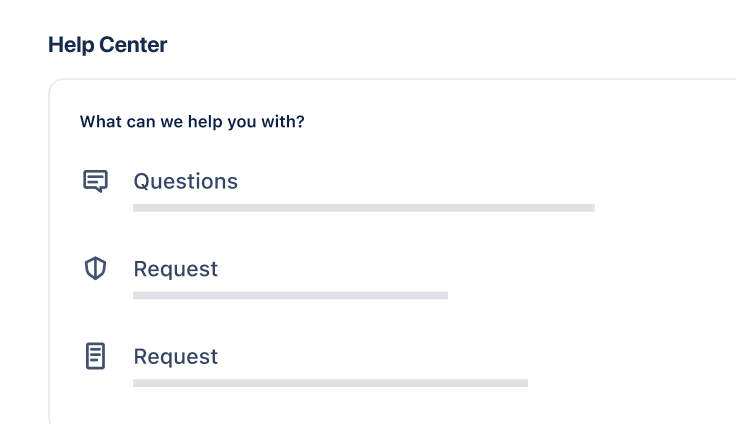
Task: Click the gray bar under the shield Request
Action: click(x=290, y=296)
